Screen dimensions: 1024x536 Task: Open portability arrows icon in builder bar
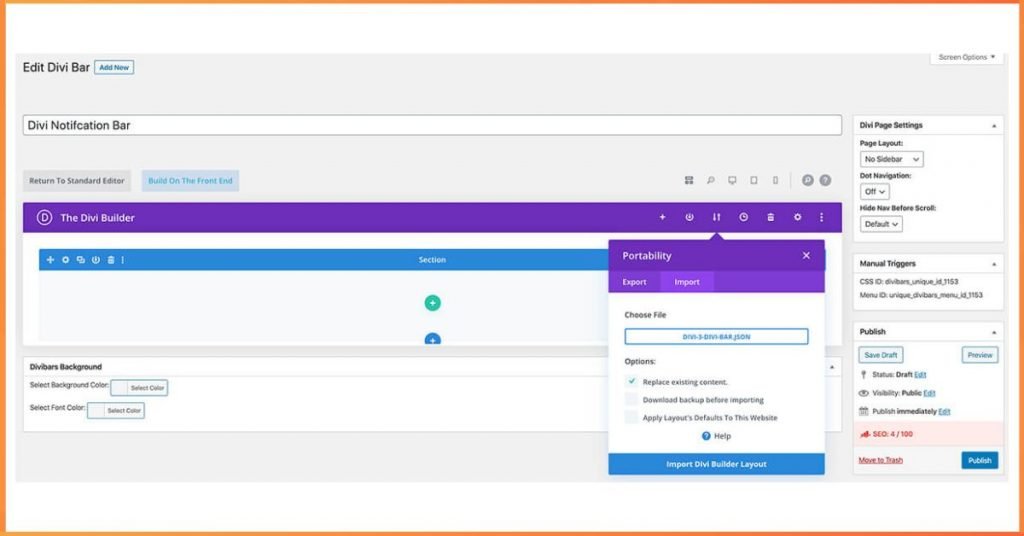(716, 217)
